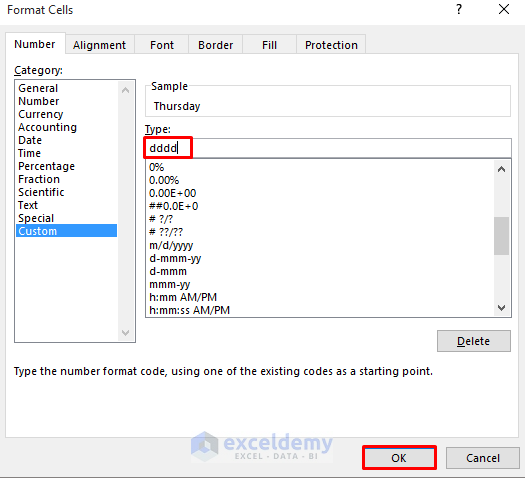Click the format list scrollbar thumb
Image resolution: width=525 pixels, height=478 pixels.
[x=501, y=236]
